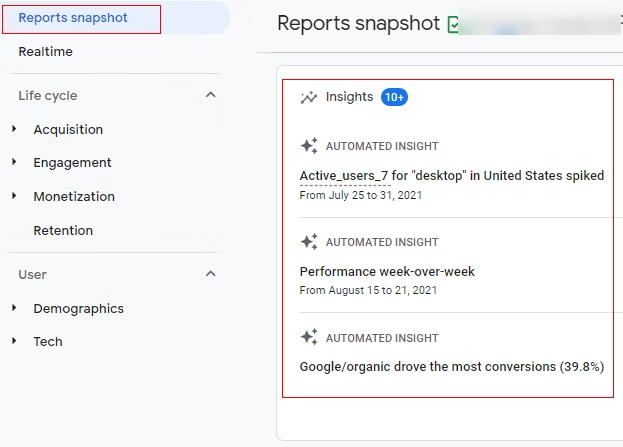Click sparkle icon above Google/organic insight
The image size is (623, 447).
[309, 338]
